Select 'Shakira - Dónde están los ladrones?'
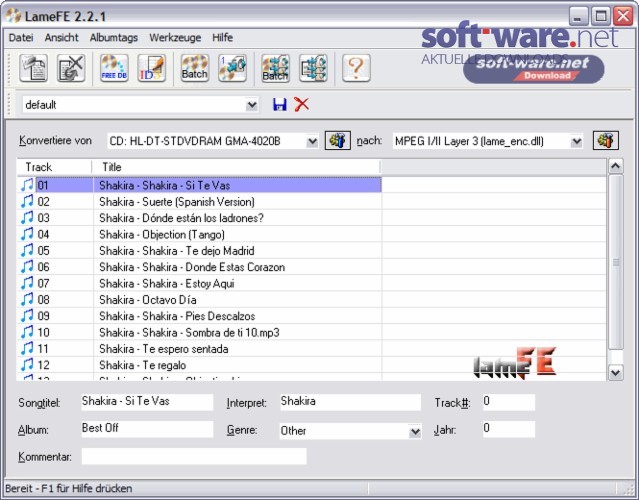The height and width of the screenshot is (500, 639). [181, 218]
